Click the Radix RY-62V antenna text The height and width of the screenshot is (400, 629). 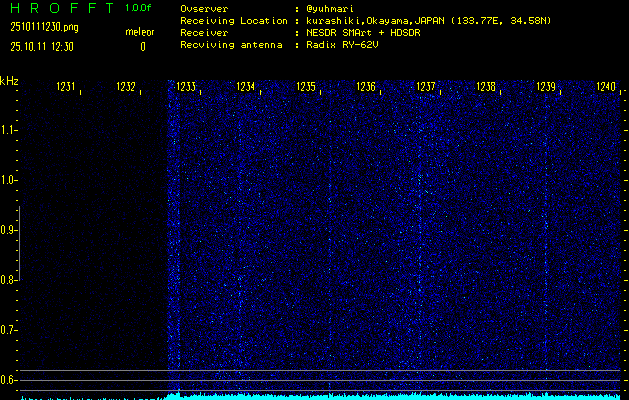tap(342, 45)
